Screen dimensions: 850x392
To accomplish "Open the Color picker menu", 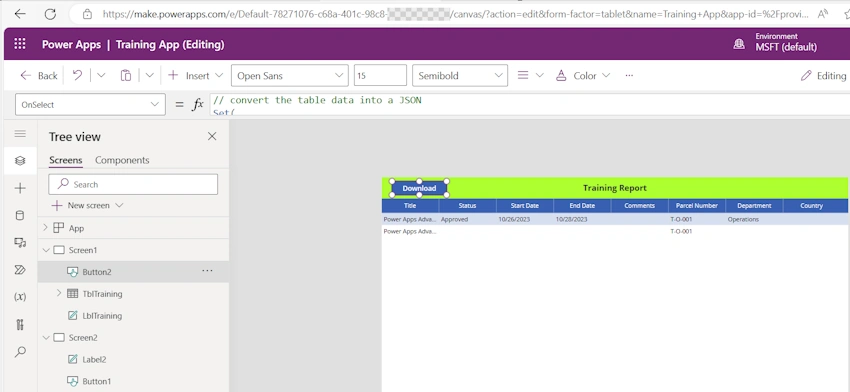I will 583,76.
